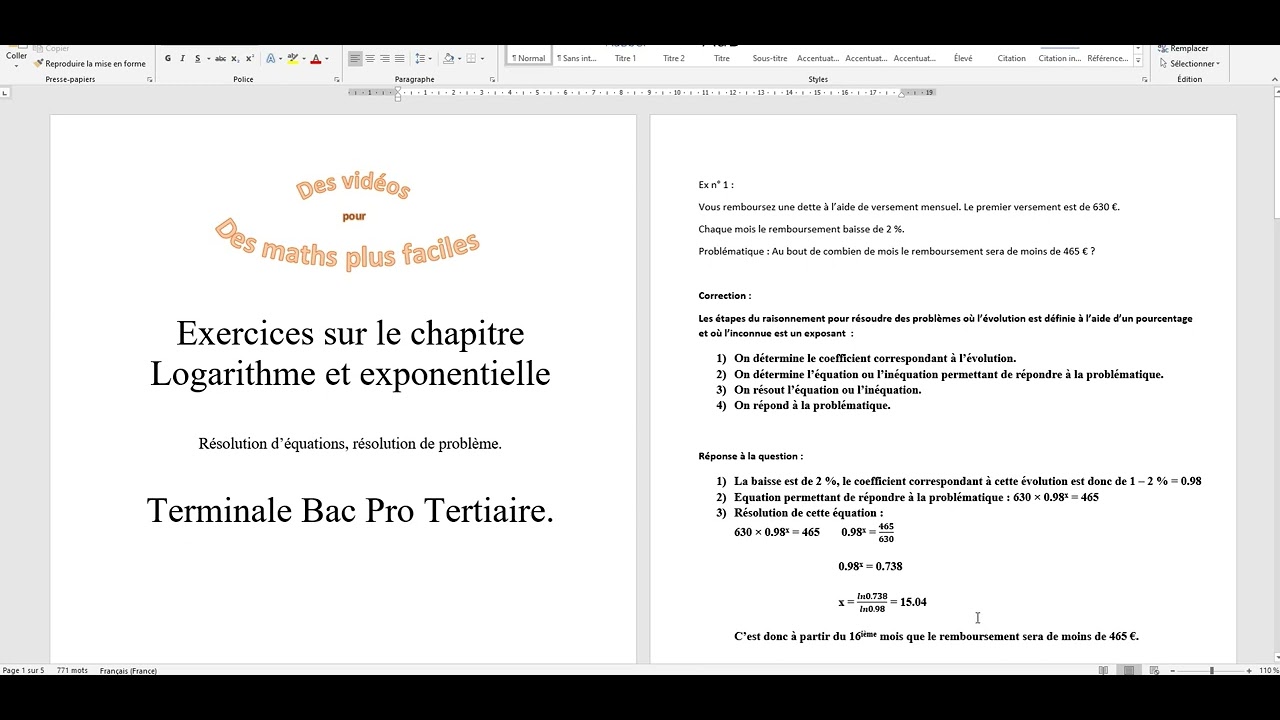
Task: Center the paragraph text
Action: tap(370, 59)
